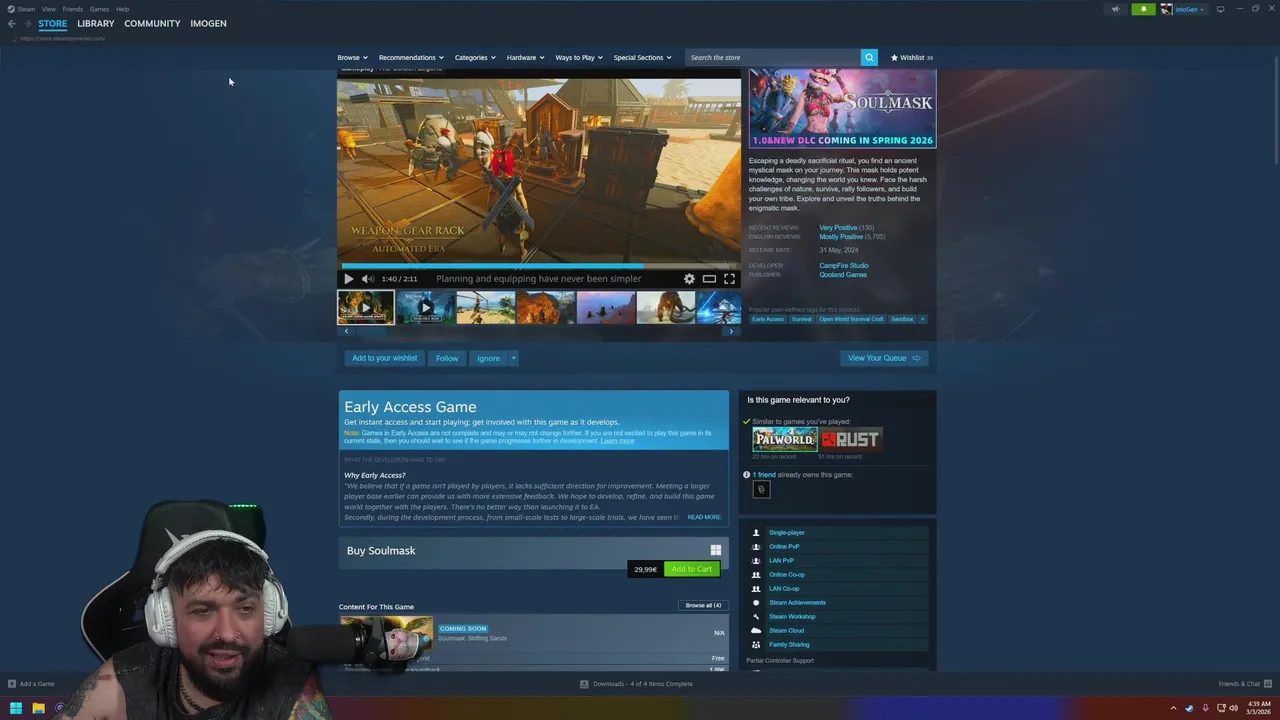Select the first video trailer thumbnail
Image resolution: width=1280 pixels, height=720 pixels.
tap(366, 307)
